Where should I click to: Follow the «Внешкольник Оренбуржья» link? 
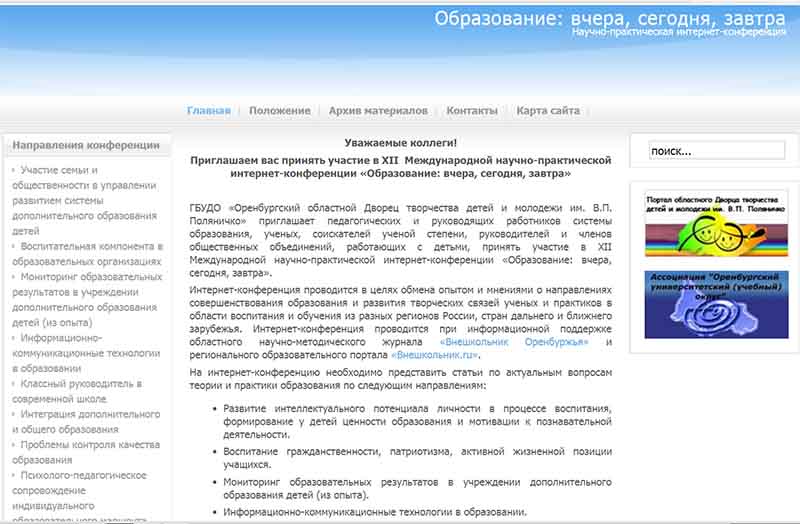pyautogui.click(x=514, y=342)
